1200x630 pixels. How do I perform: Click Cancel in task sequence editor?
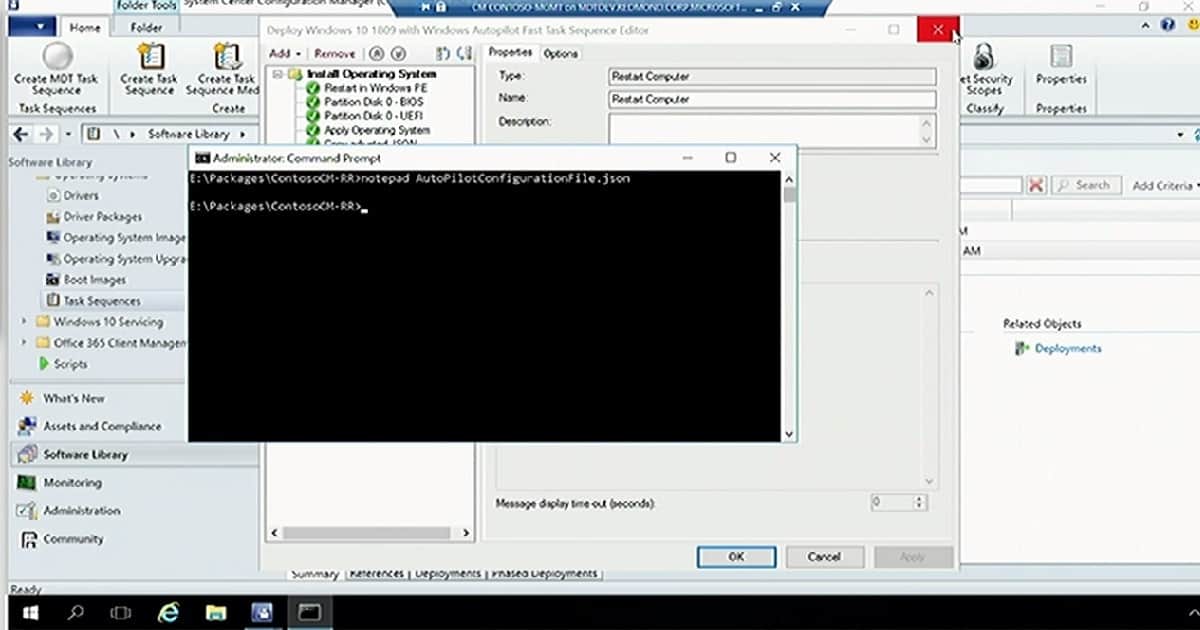click(x=824, y=557)
